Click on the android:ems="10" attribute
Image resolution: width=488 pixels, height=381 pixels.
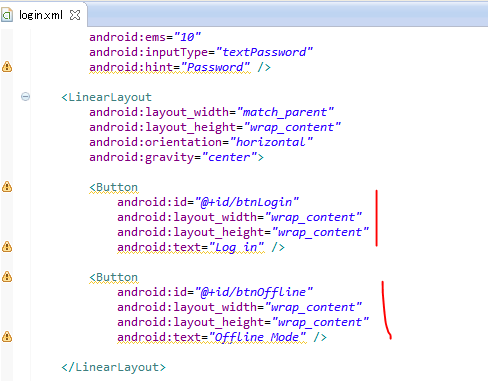pos(145,37)
